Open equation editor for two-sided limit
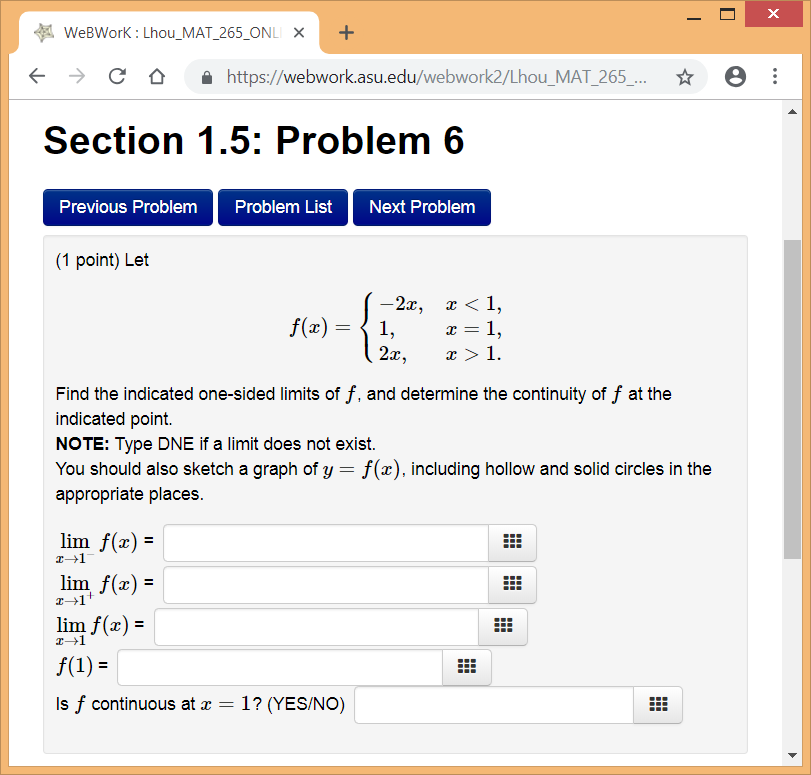Viewport: 811px width, 775px height. [x=503, y=627]
